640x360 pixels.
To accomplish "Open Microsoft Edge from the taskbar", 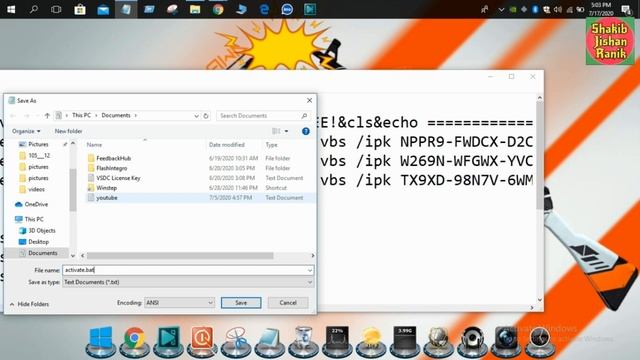I will [x=264, y=9].
